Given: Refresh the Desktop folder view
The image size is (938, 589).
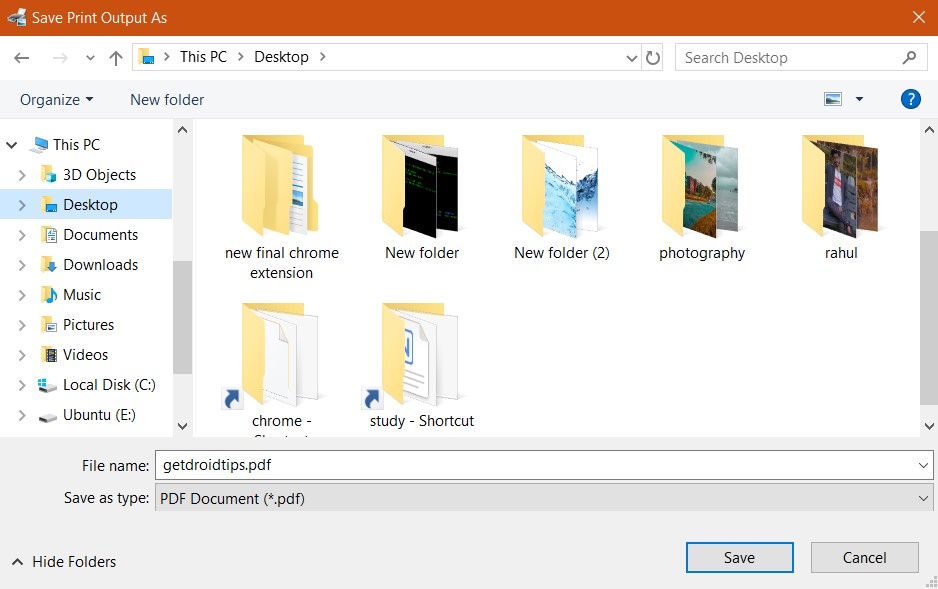Looking at the screenshot, I should [653, 57].
